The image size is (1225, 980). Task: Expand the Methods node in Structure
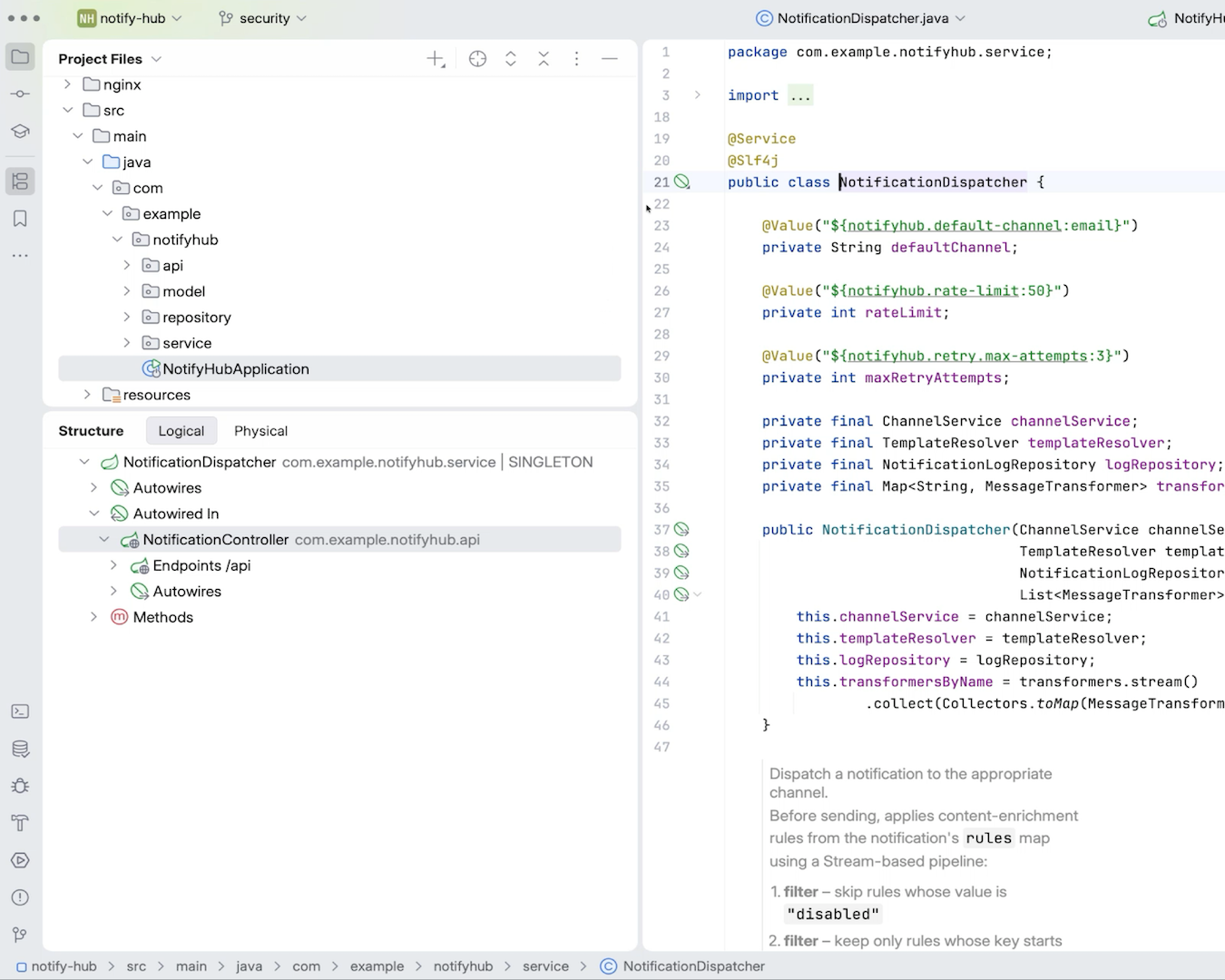pyautogui.click(x=94, y=617)
